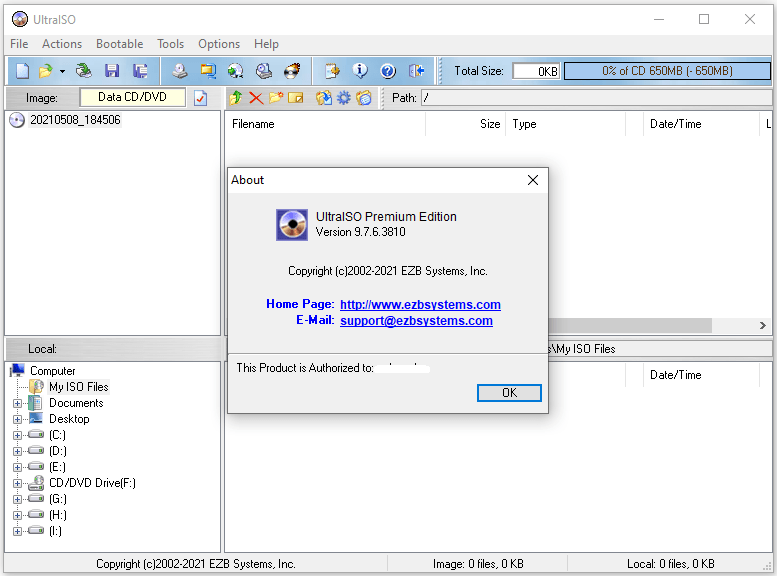Open the dropdown arrow next to Open icon
Image resolution: width=777 pixels, height=576 pixels.
pos(62,71)
